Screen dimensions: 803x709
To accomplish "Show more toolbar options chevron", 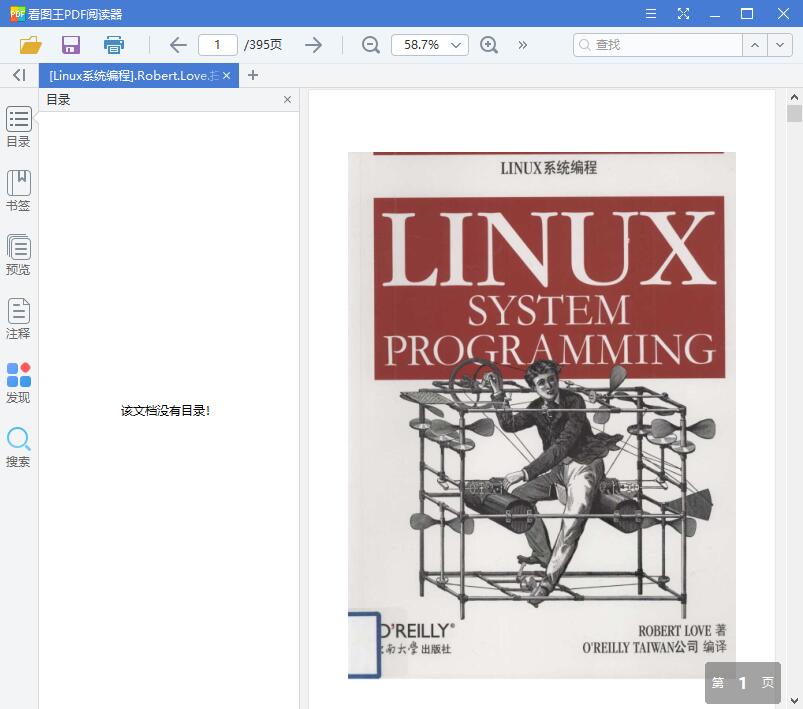I will [x=522, y=45].
